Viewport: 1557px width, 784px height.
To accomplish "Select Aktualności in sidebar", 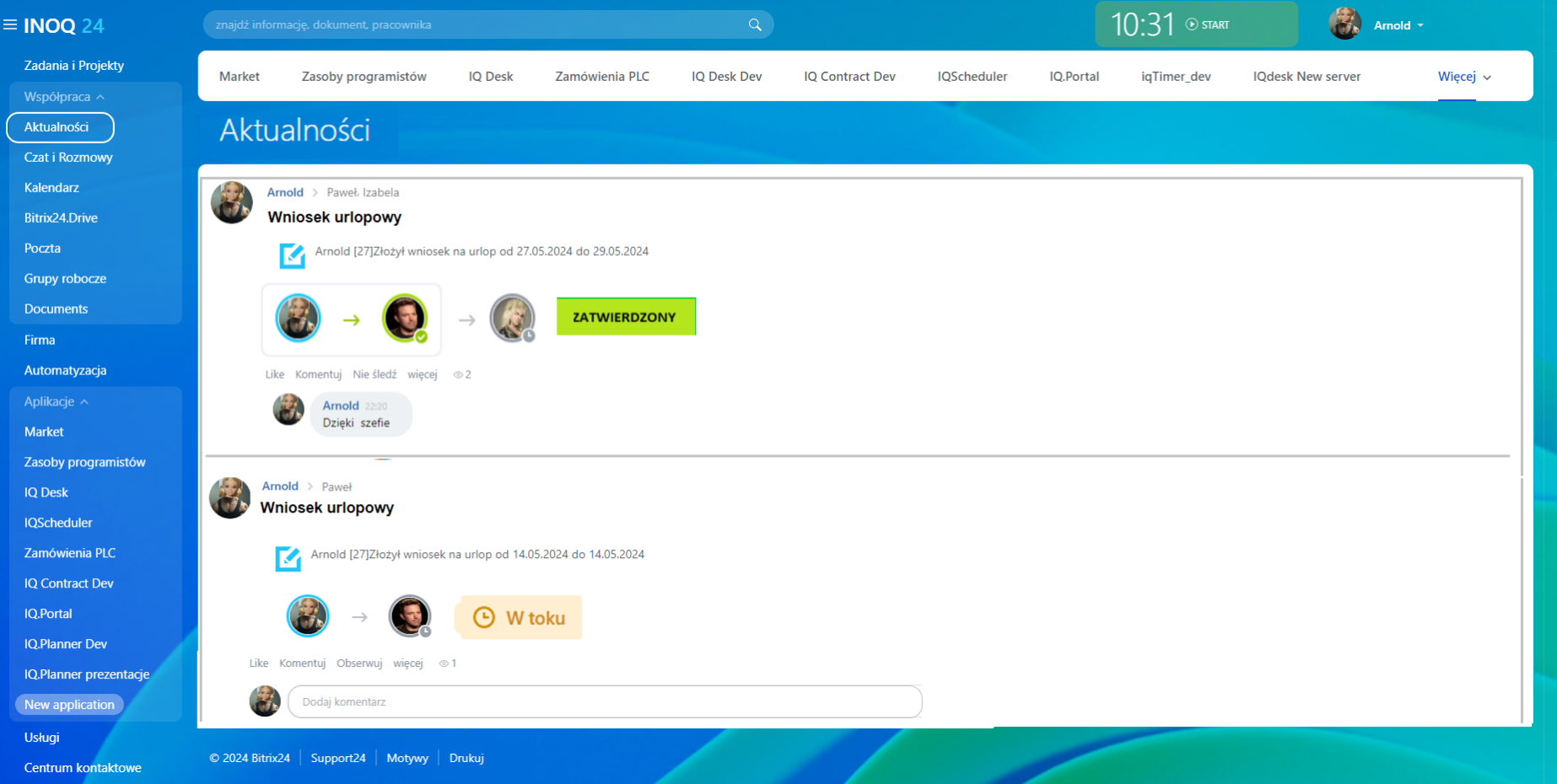I will click(60, 127).
